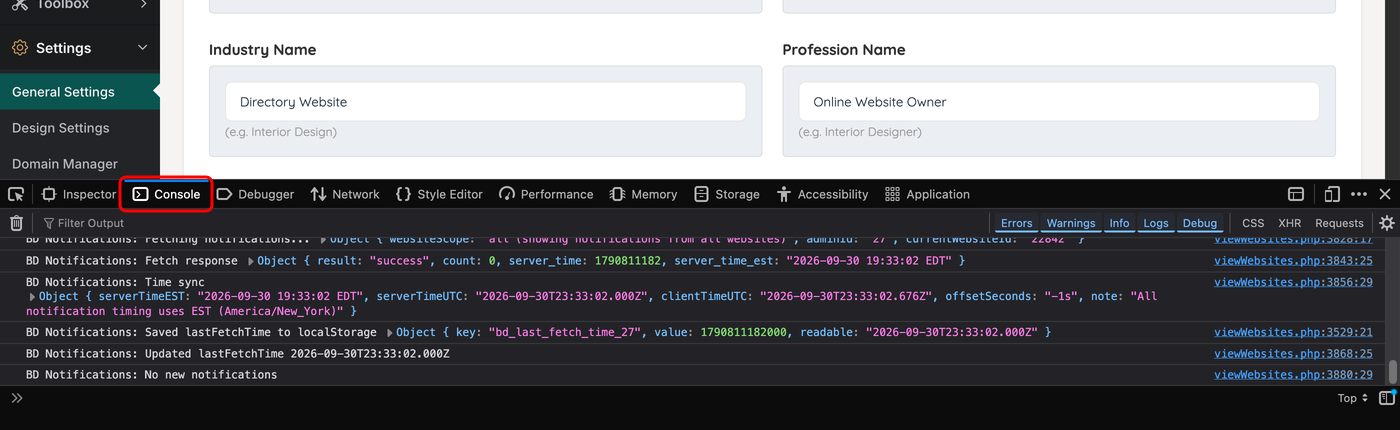
Task: Open source link viewWebsites.php:3868:25
Action: 1293,354
